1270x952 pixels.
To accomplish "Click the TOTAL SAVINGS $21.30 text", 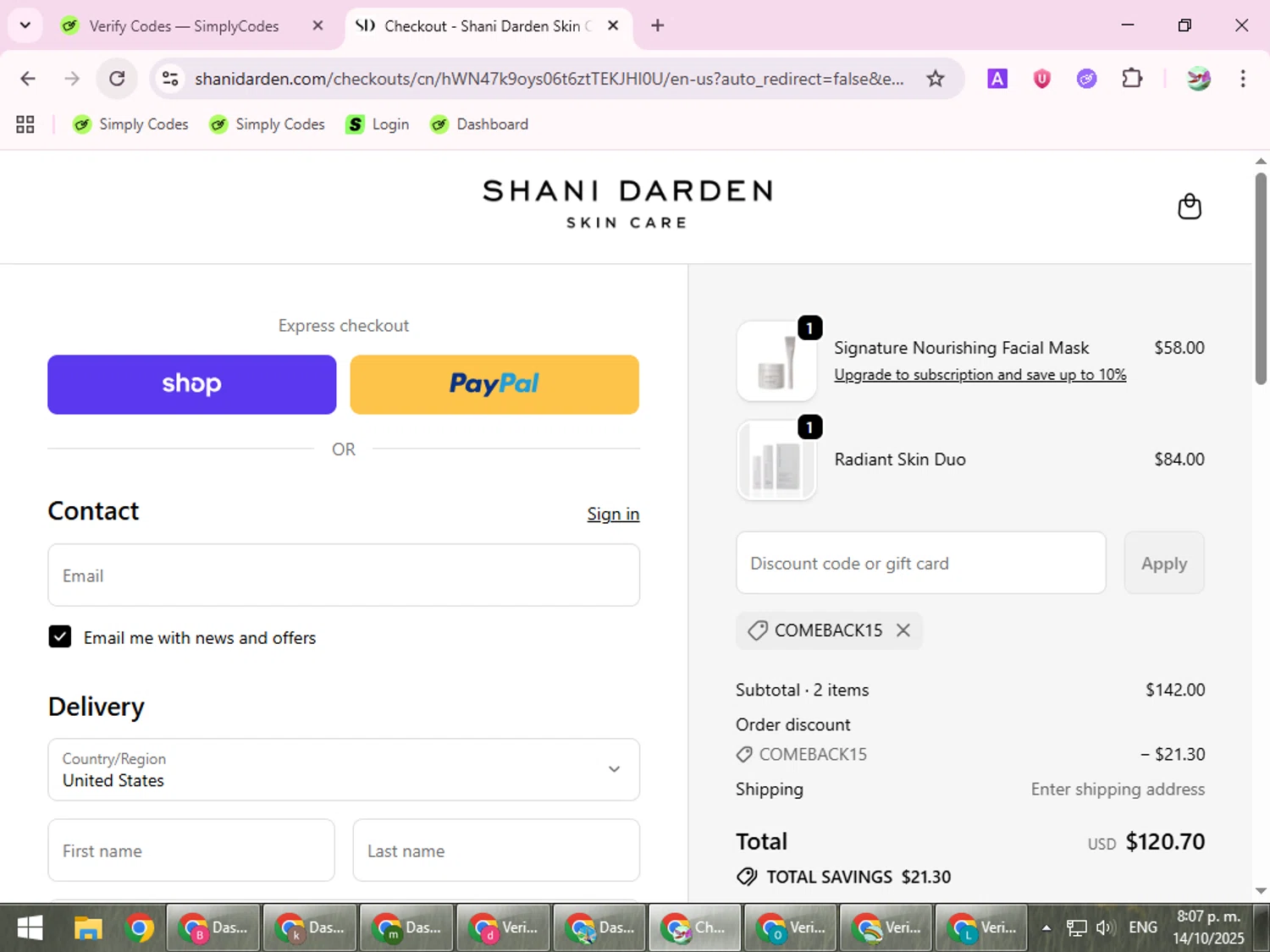I will point(859,878).
